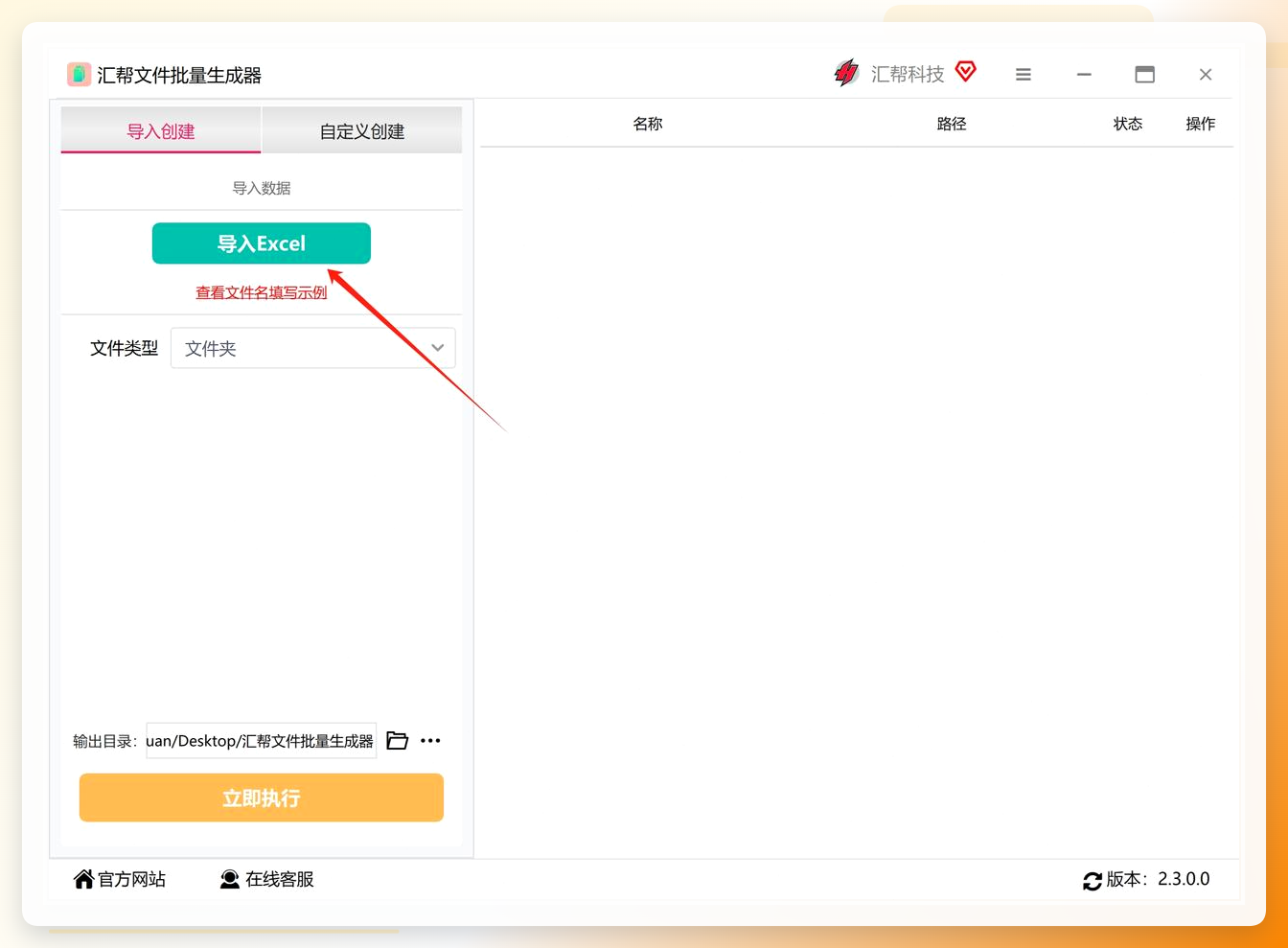Click the 路径 column header
The width and height of the screenshot is (1288, 948).
tap(952, 124)
